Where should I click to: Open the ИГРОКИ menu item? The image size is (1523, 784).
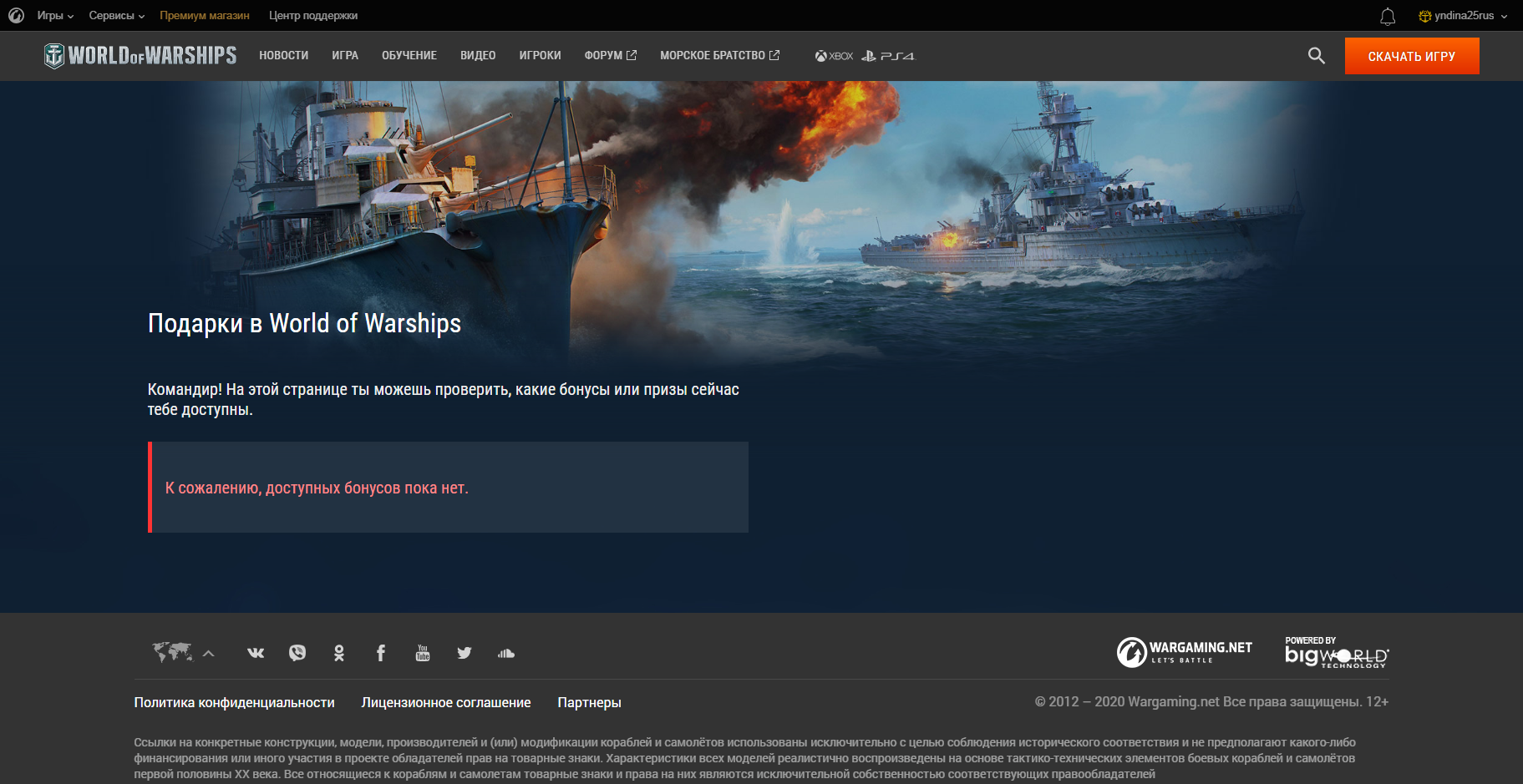pyautogui.click(x=540, y=56)
